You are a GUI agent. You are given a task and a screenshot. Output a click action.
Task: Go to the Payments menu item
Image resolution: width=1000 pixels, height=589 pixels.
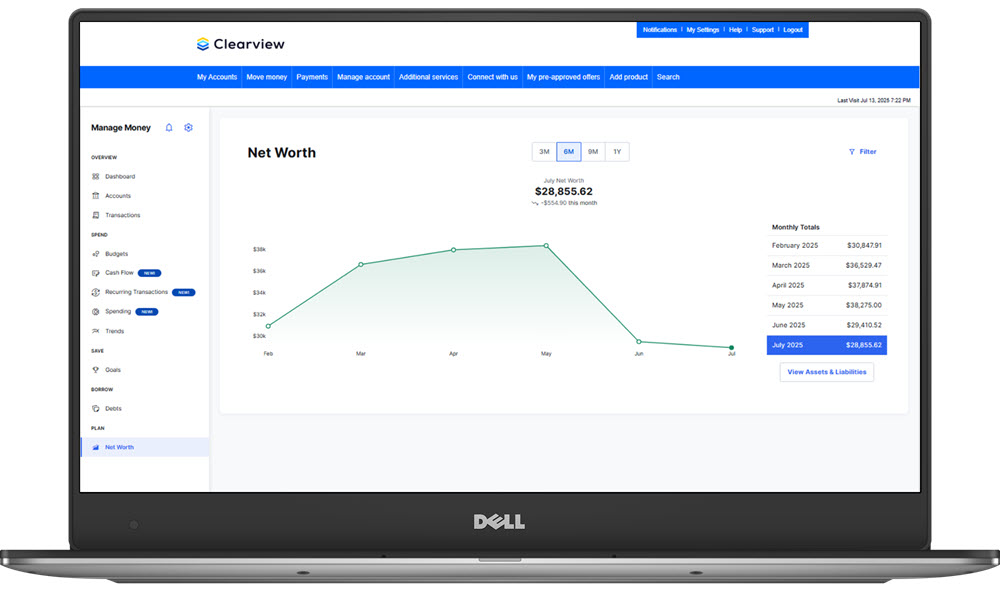(x=312, y=77)
